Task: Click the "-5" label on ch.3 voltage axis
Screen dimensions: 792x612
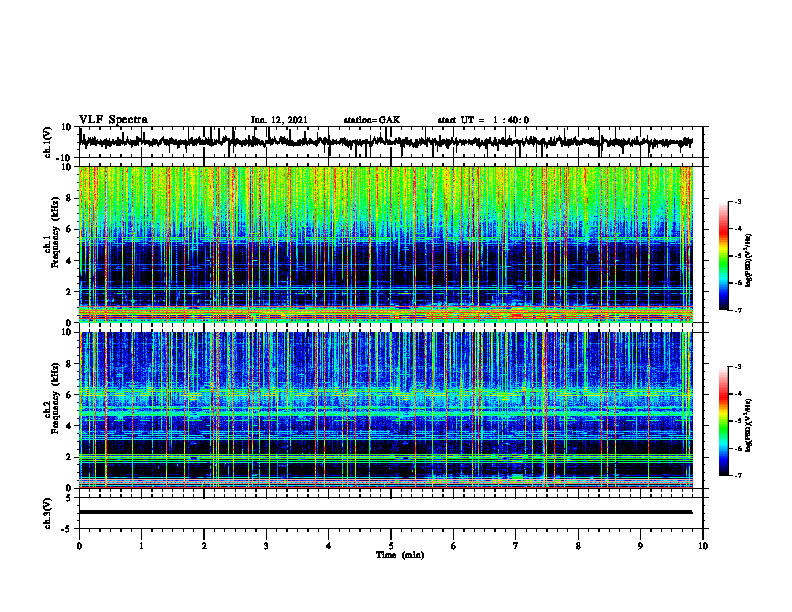Action: (67, 529)
